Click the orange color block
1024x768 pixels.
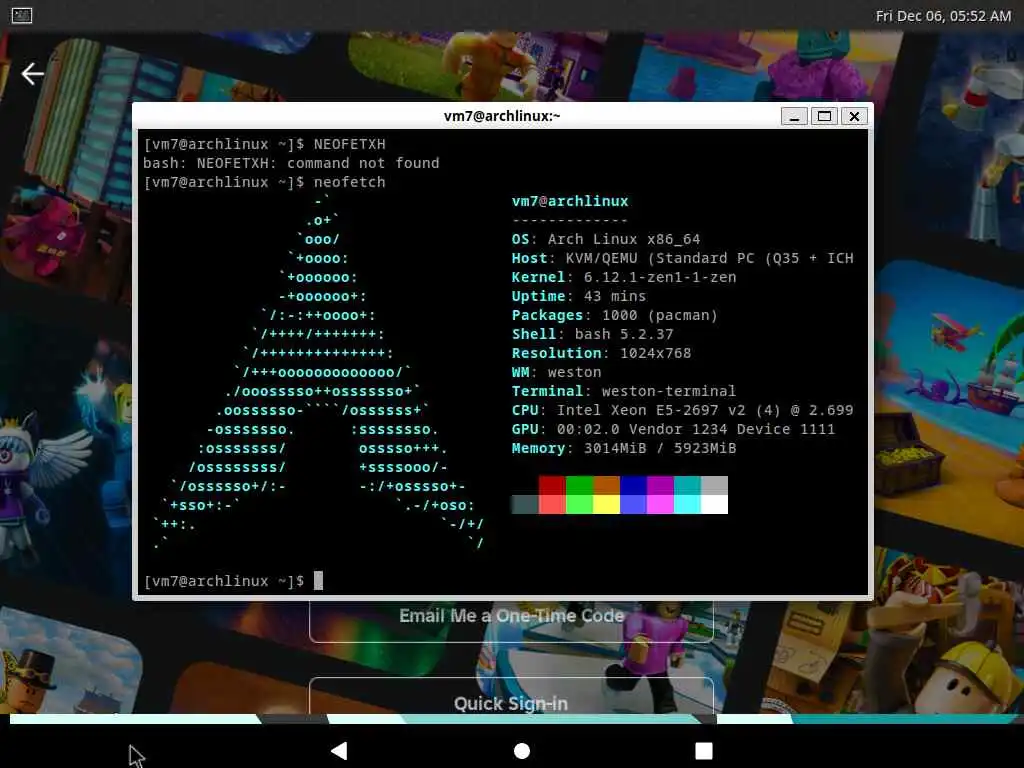point(606,485)
